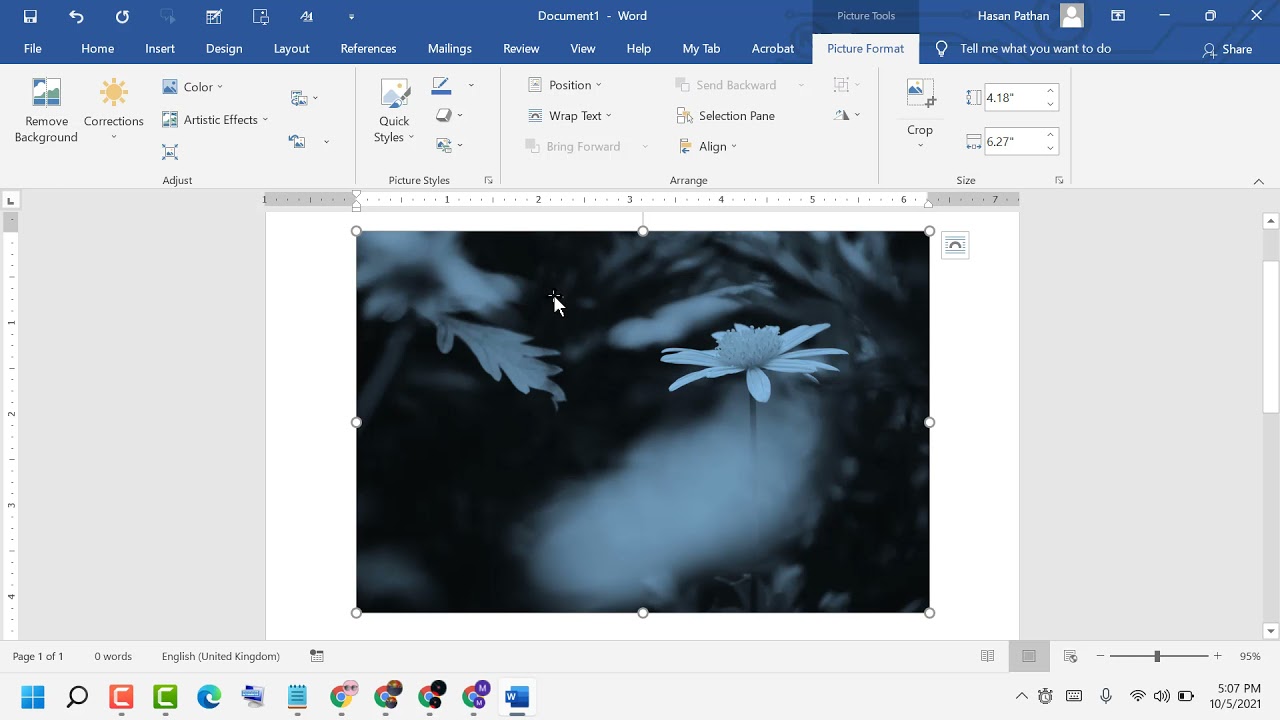Viewport: 1280px width, 720px height.
Task: Click the ruler toggle at left of the ruler
Action: click(10, 200)
